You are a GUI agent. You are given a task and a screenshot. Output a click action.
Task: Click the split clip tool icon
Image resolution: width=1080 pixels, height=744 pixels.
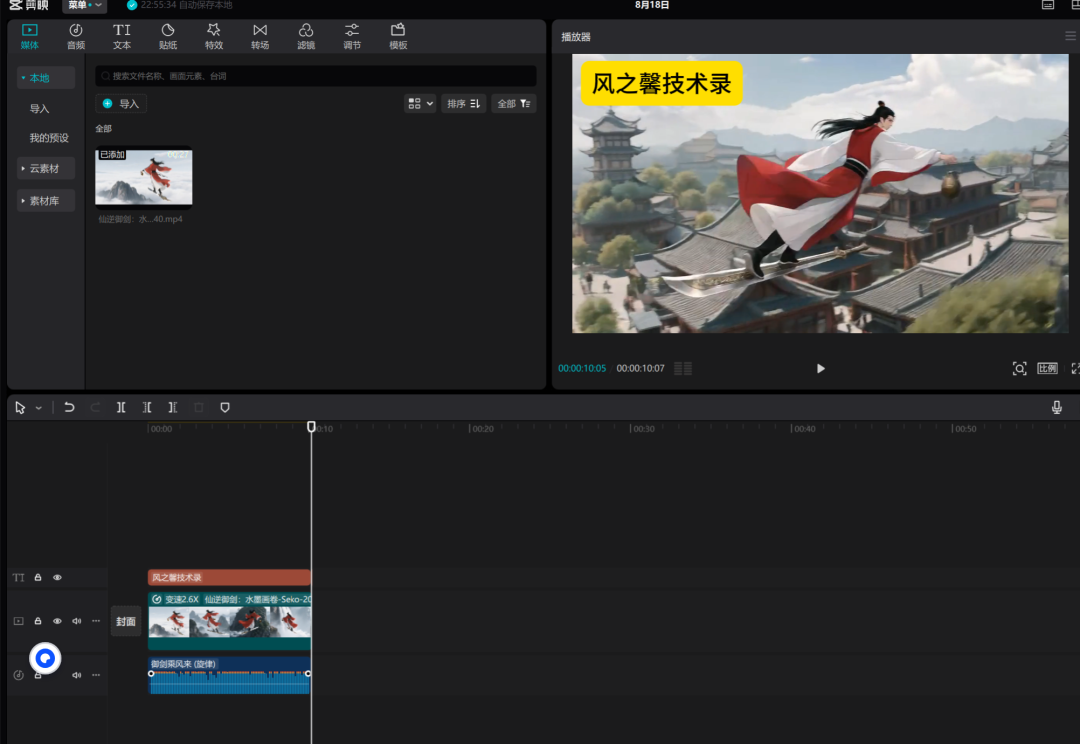pos(121,407)
